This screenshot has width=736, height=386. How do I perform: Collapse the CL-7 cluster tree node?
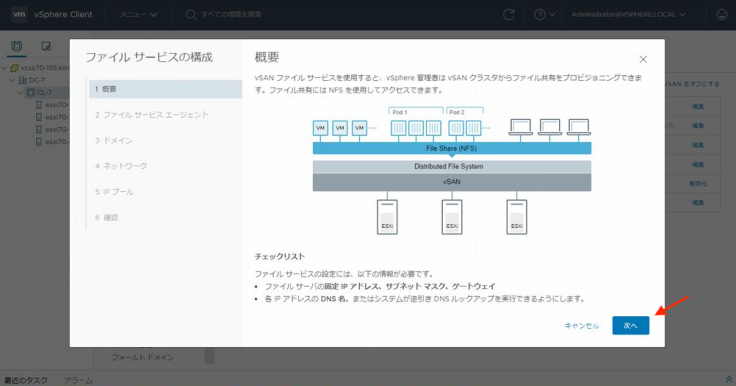(x=21, y=93)
